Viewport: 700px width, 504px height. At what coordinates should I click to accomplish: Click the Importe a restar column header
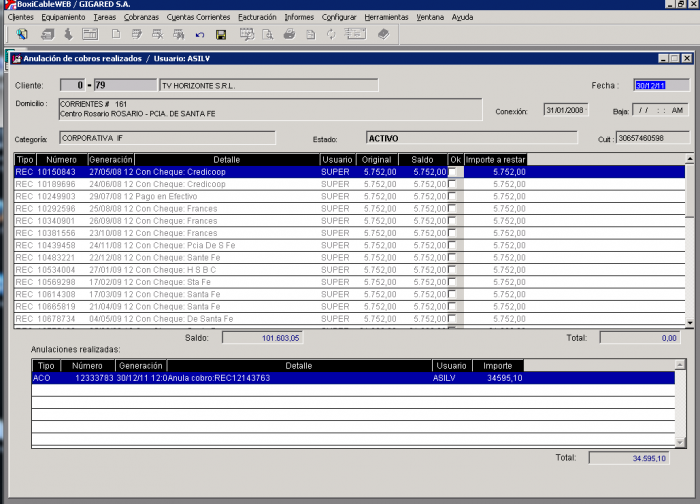pyautogui.click(x=495, y=159)
